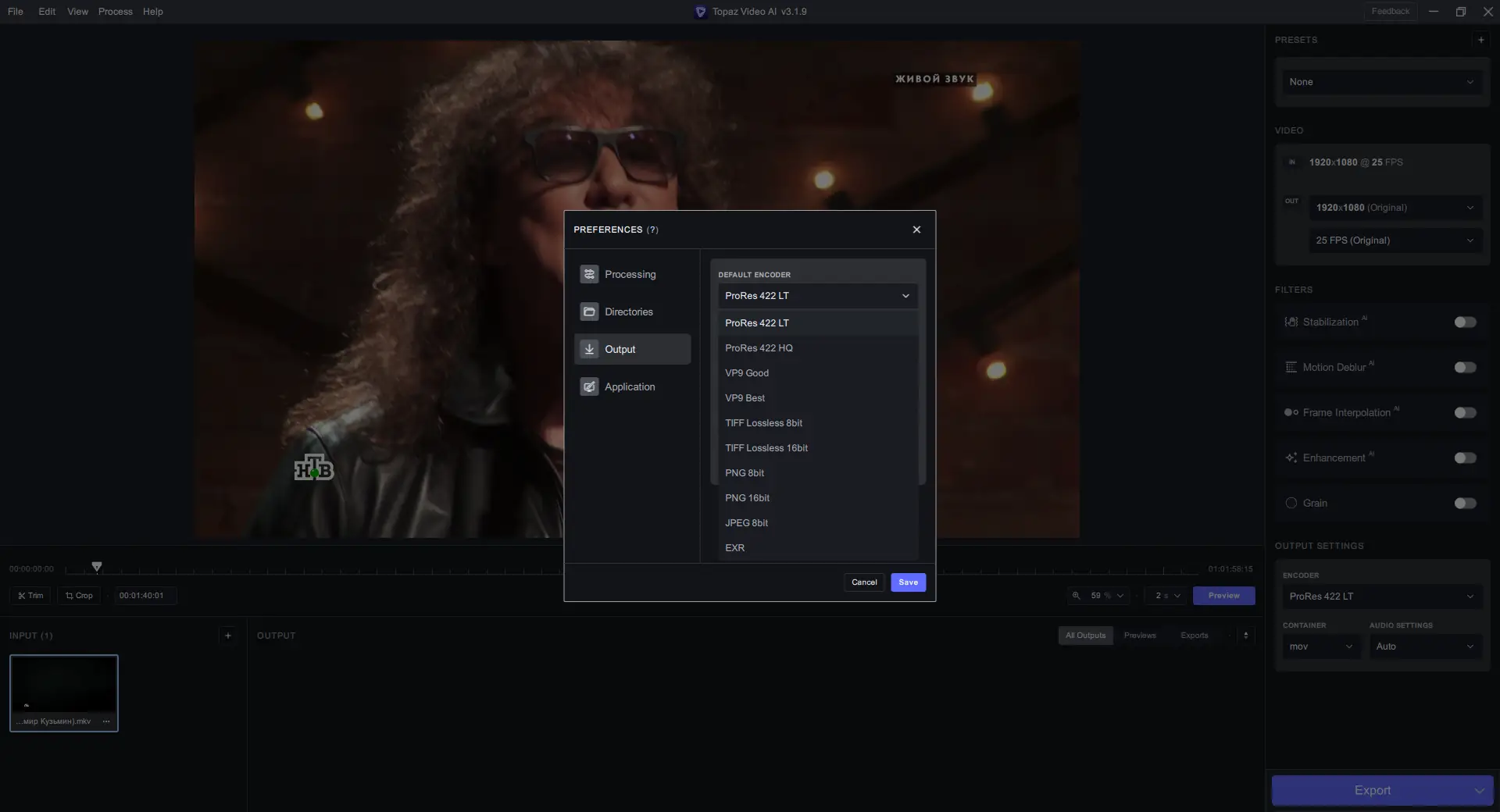Add a new preset with the plus icon
The height and width of the screenshot is (812, 1500).
[1480, 40]
